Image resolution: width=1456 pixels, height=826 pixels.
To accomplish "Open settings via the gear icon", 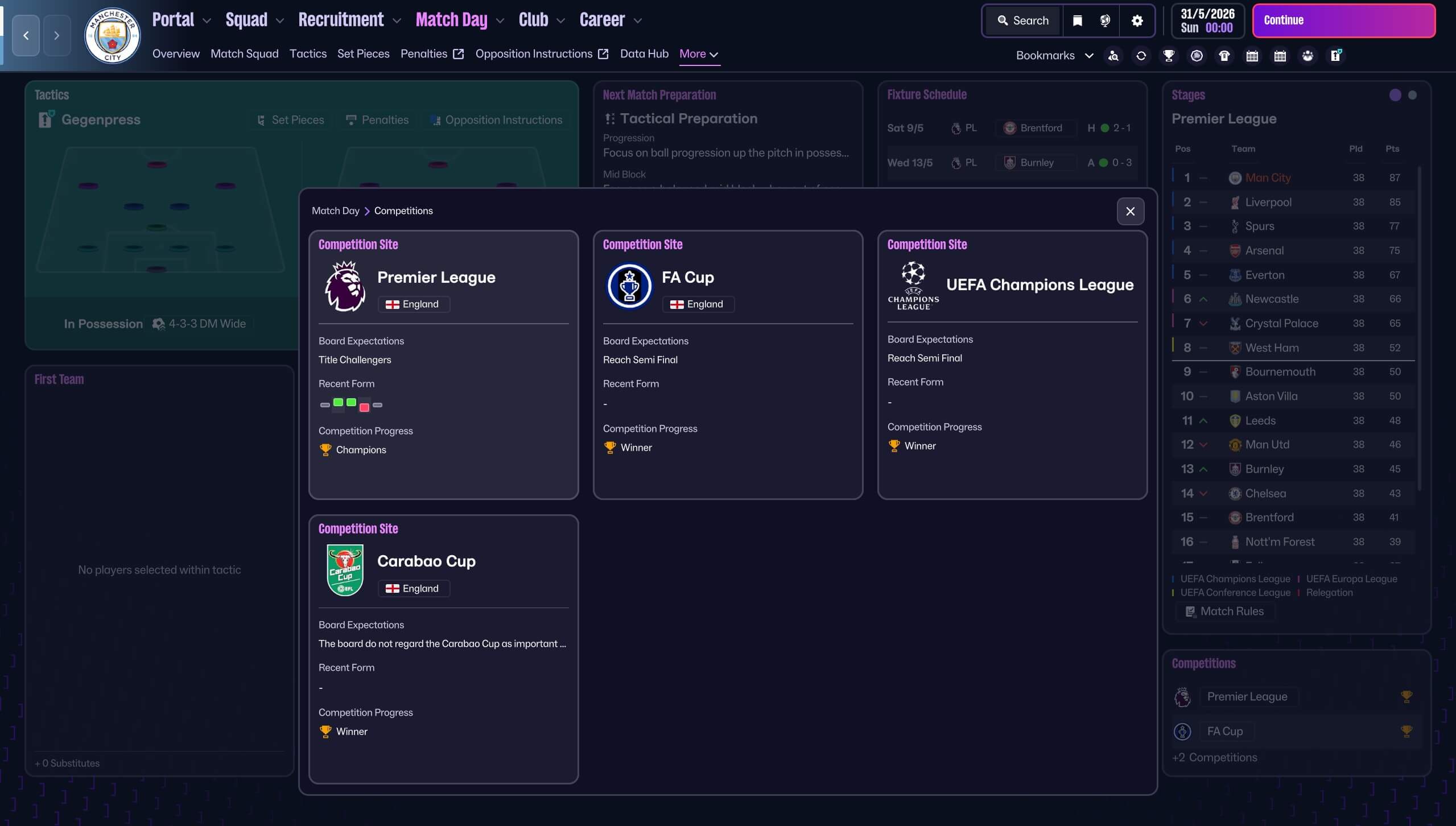I will [1137, 21].
